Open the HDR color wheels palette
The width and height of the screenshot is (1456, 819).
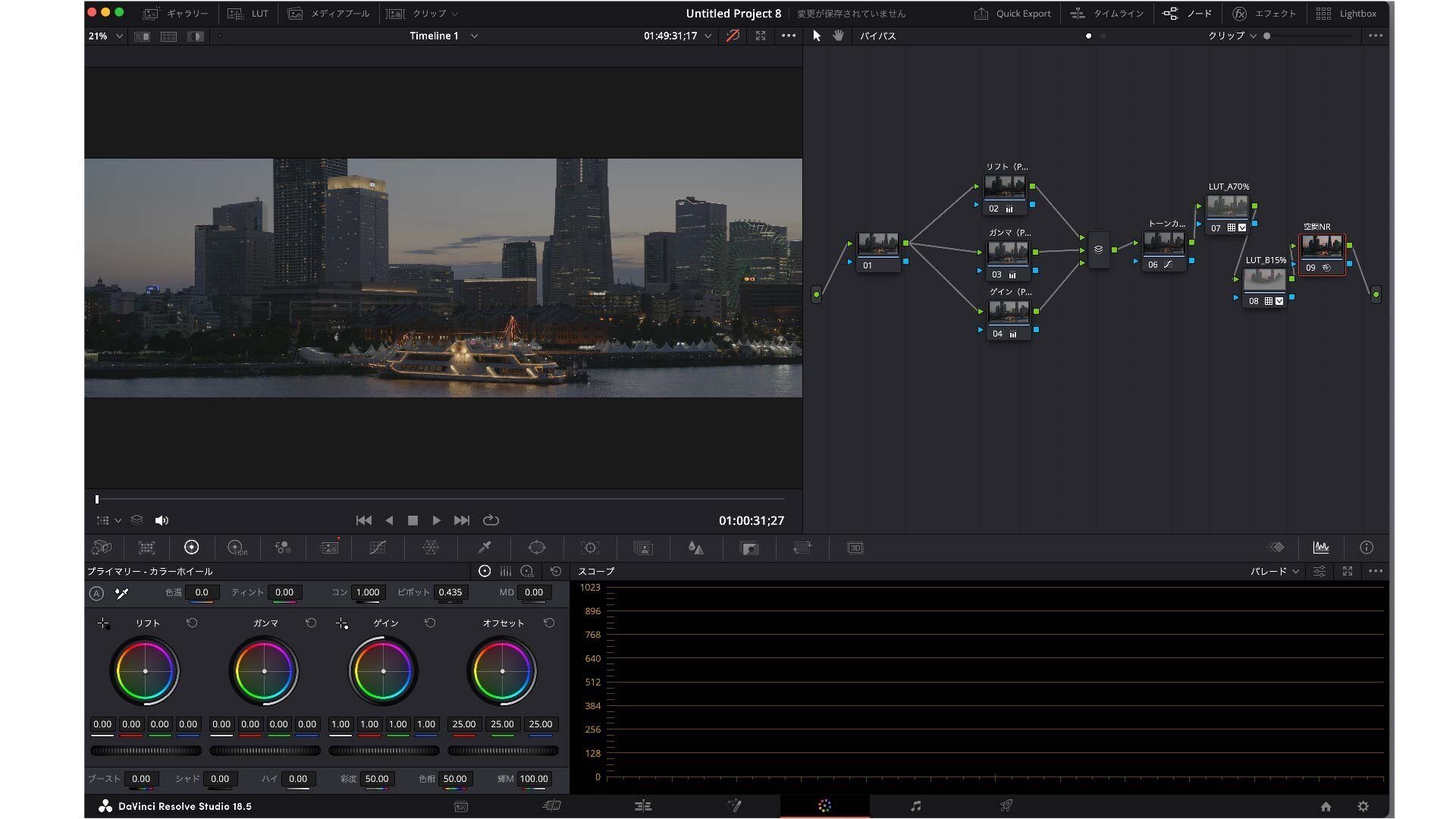[237, 548]
